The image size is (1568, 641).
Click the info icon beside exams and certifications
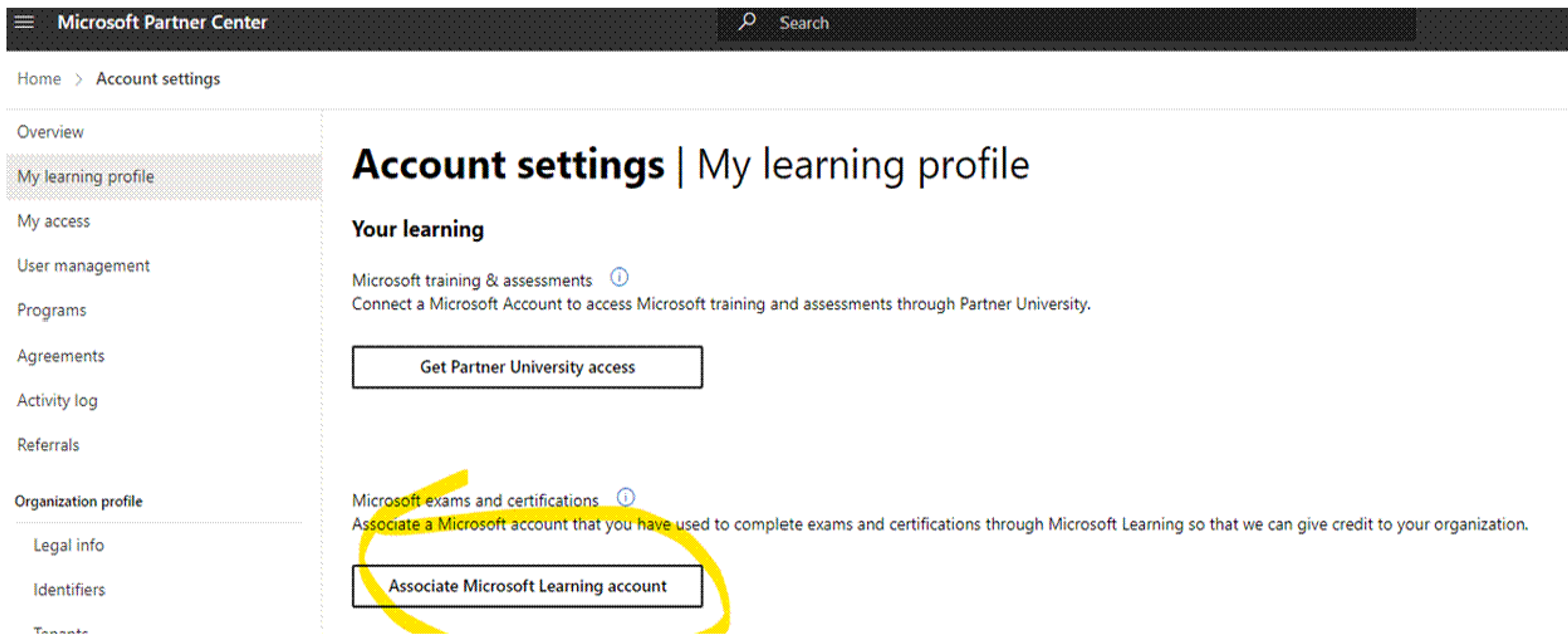626,498
